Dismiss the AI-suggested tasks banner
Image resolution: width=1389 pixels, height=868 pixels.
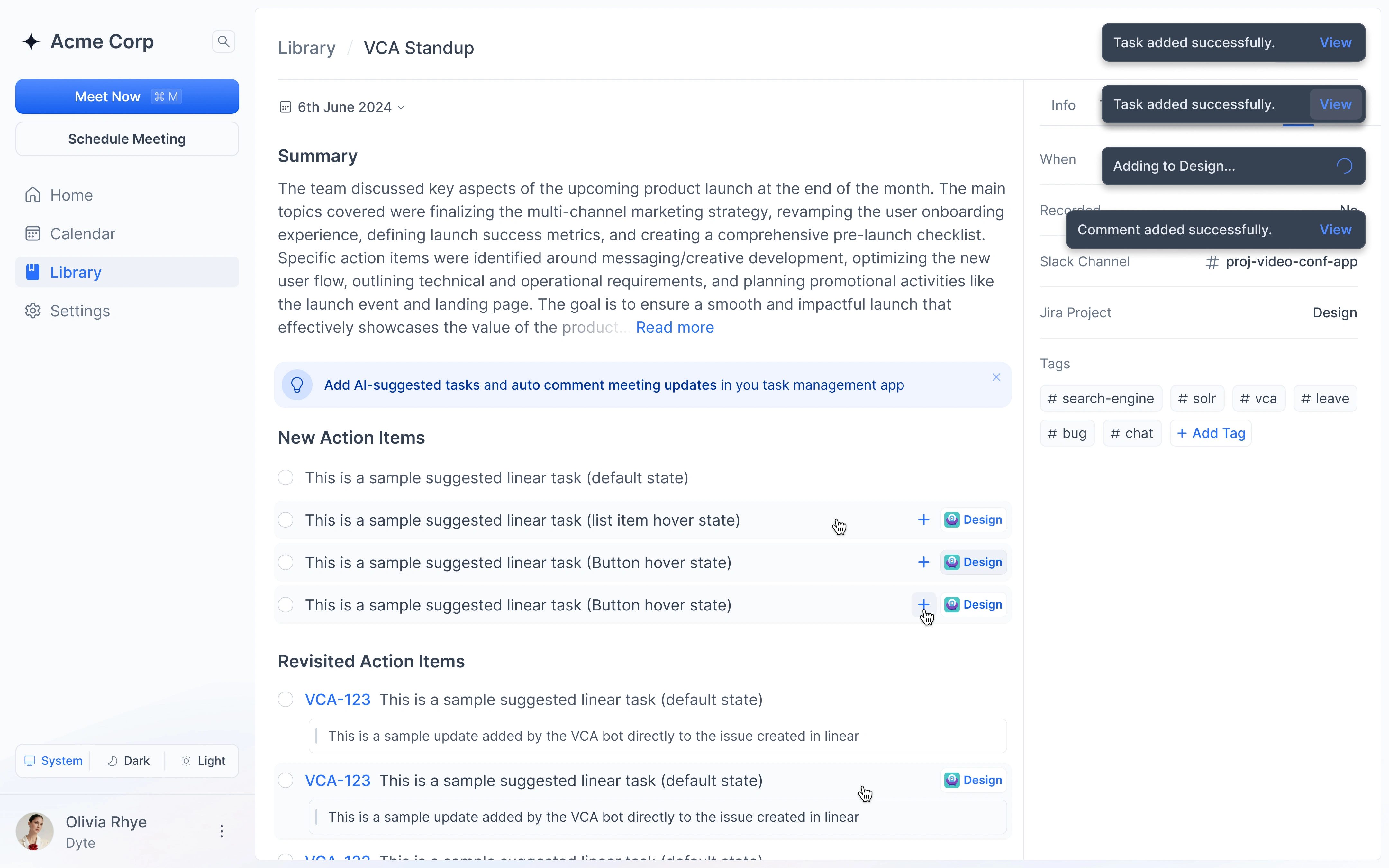point(996,377)
